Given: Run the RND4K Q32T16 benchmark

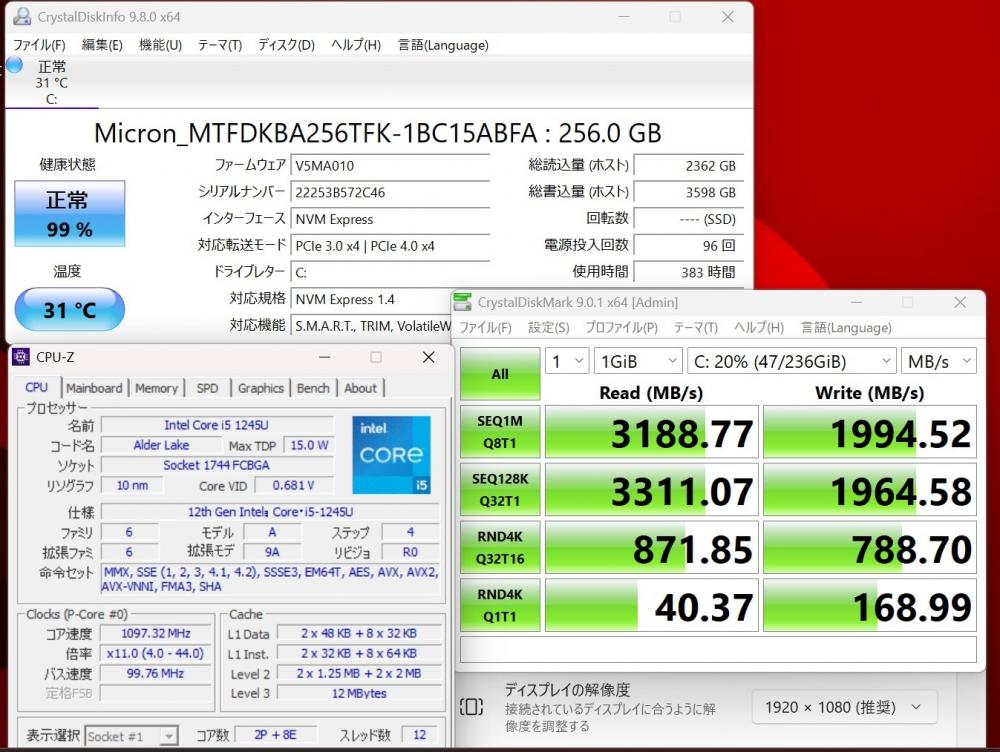Looking at the screenshot, I should point(500,547).
